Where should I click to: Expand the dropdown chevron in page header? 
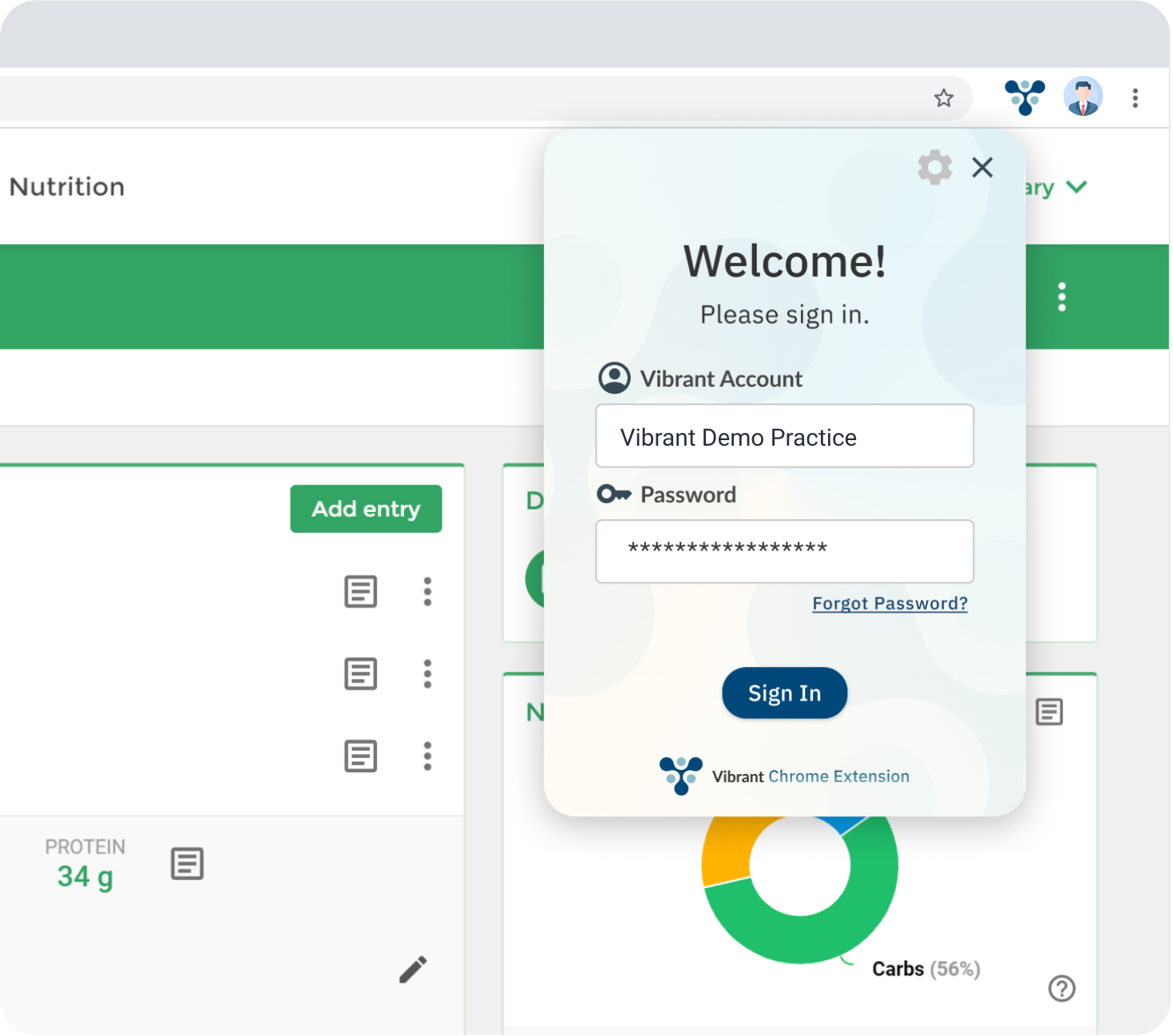[1076, 188]
